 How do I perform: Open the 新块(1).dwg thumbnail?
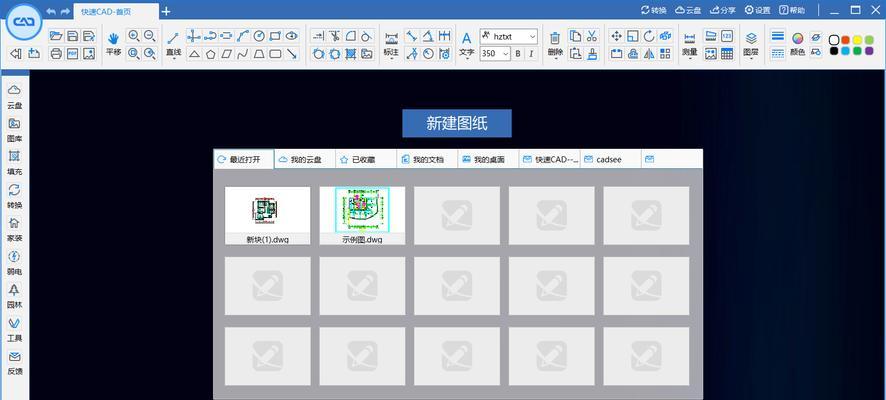click(x=267, y=215)
